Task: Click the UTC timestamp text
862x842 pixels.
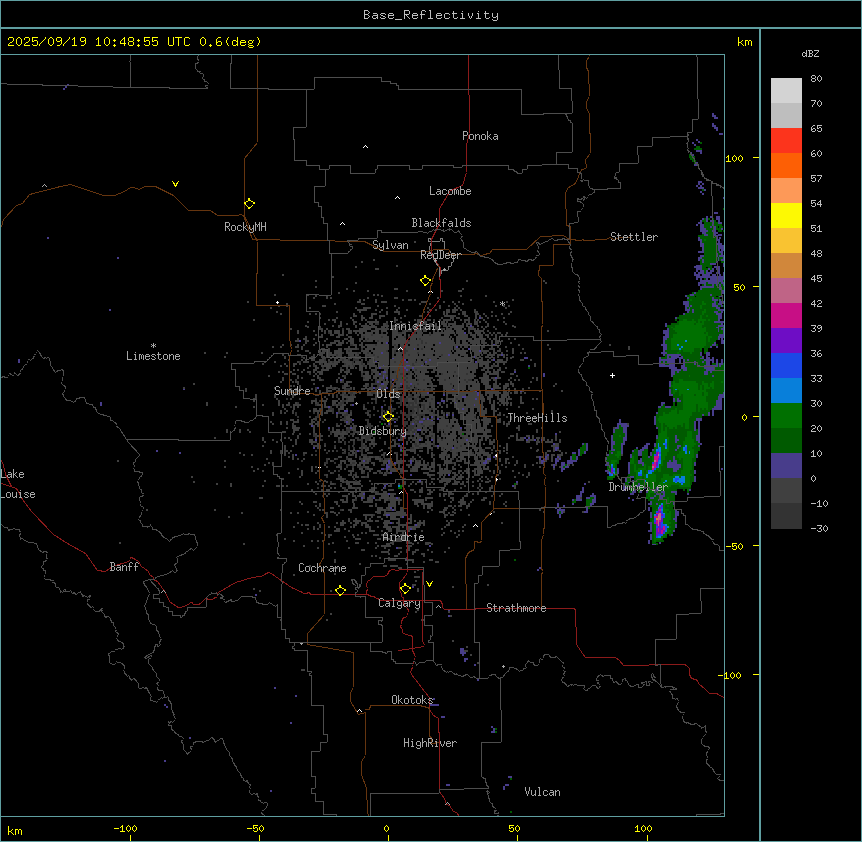Action: pos(134,42)
